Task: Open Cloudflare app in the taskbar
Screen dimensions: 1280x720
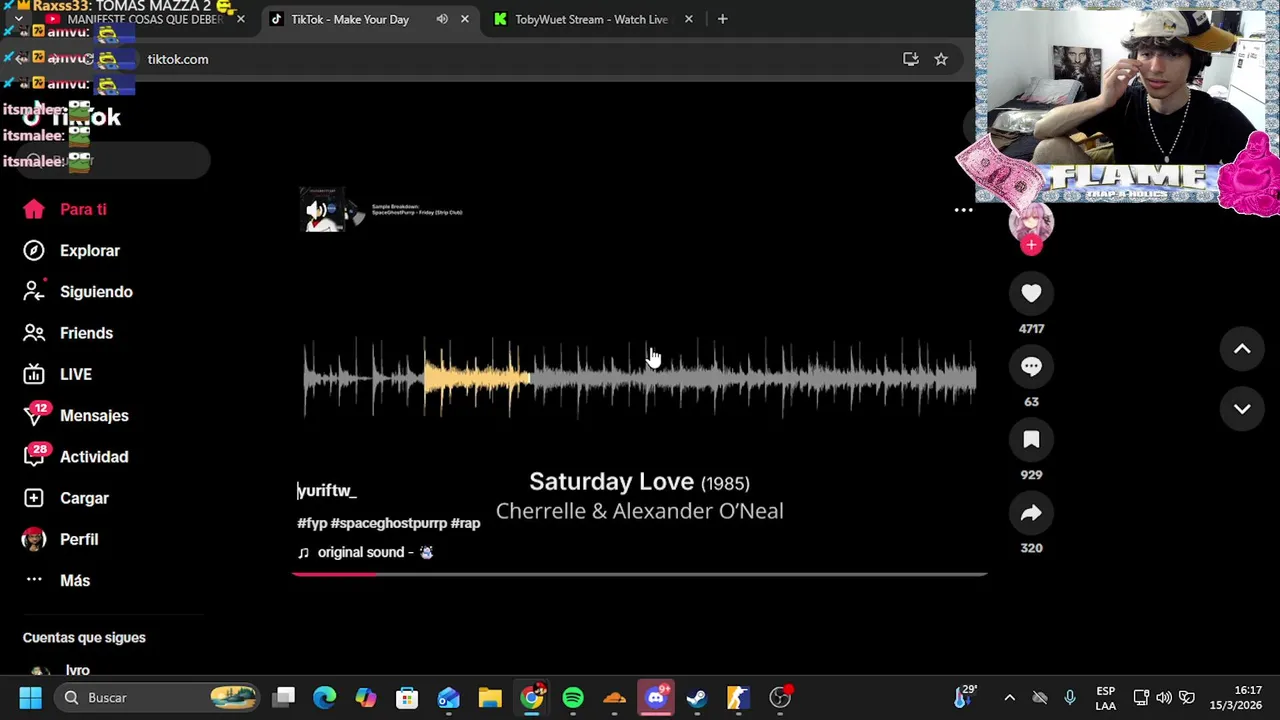Action: click(614, 698)
